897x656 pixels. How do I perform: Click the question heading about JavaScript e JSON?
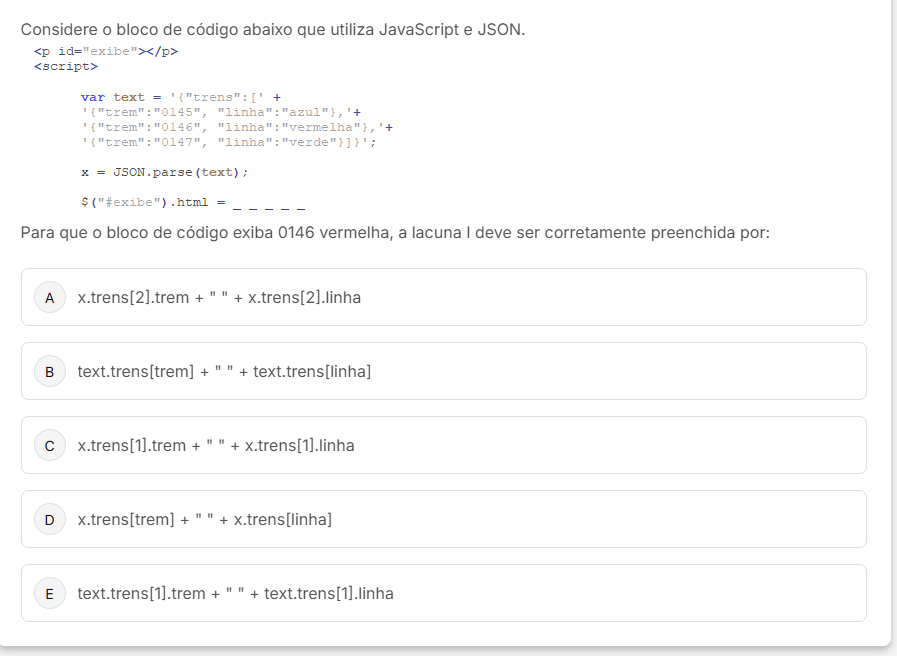pos(272,29)
